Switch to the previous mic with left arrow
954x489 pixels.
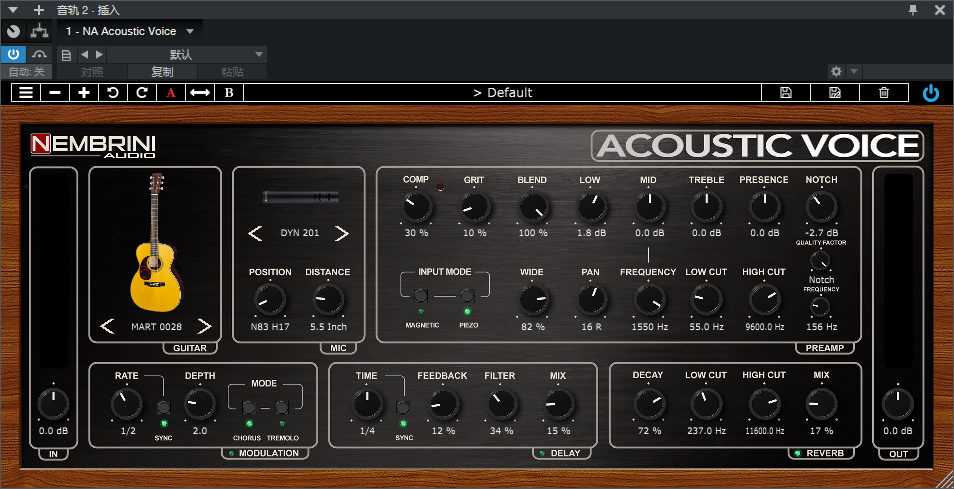(255, 233)
